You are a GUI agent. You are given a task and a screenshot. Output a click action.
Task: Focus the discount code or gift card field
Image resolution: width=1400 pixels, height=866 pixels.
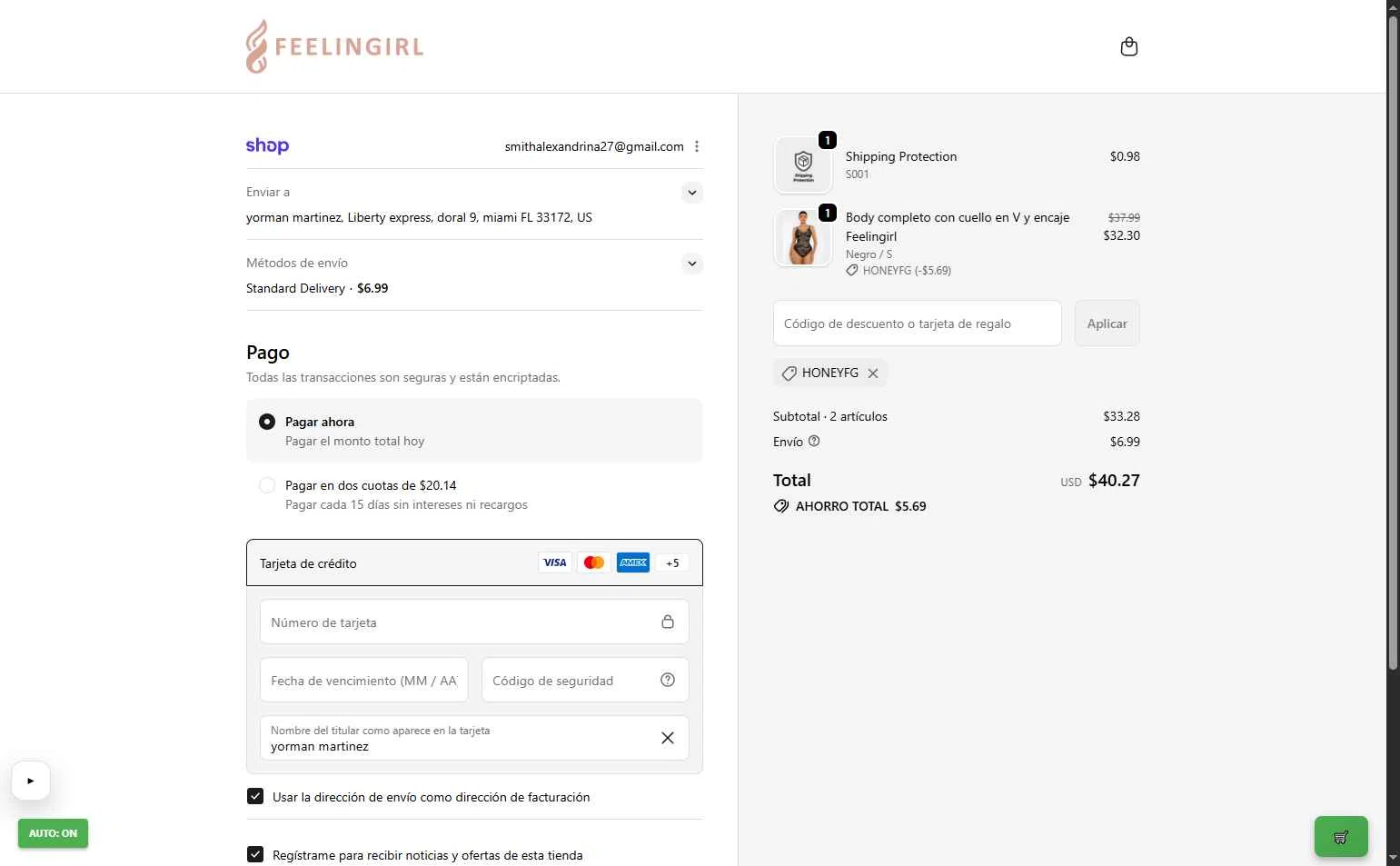click(x=918, y=324)
